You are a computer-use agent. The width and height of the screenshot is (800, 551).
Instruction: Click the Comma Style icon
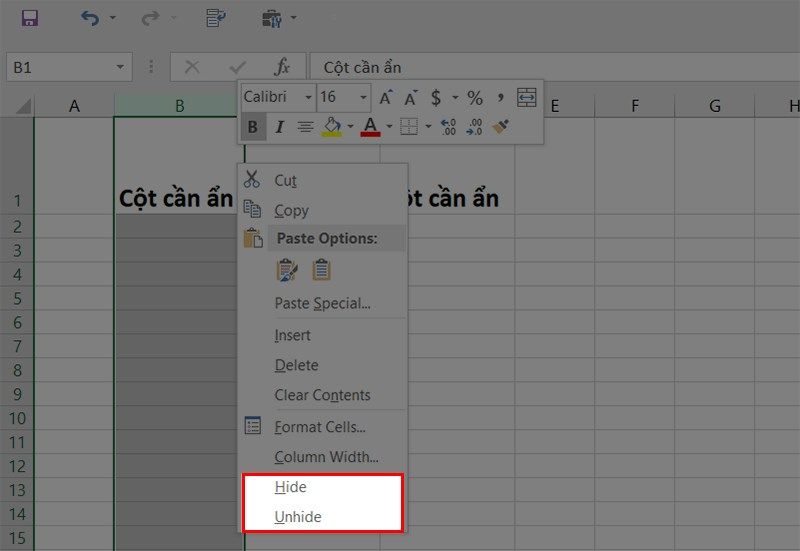501,96
